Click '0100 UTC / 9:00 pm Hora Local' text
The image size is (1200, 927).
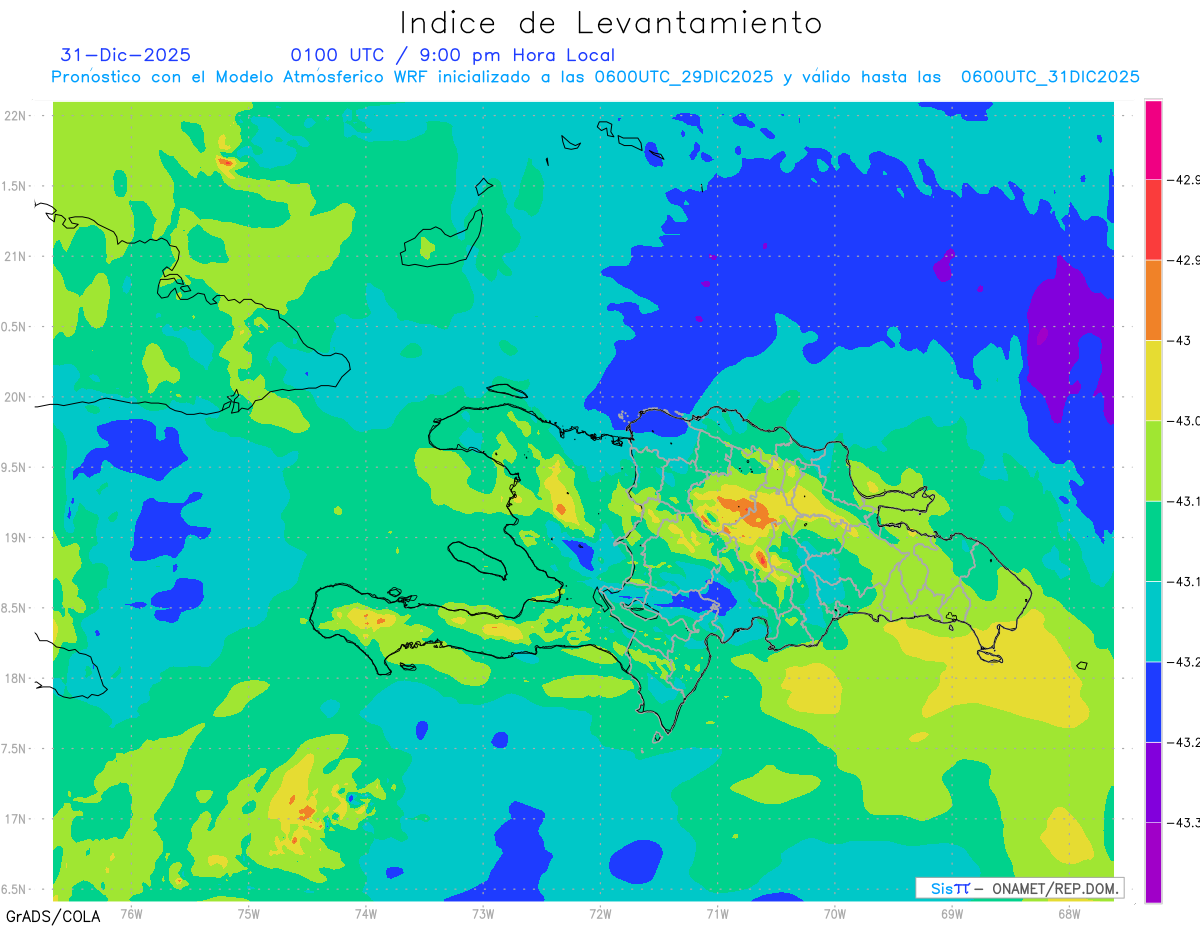453,56
